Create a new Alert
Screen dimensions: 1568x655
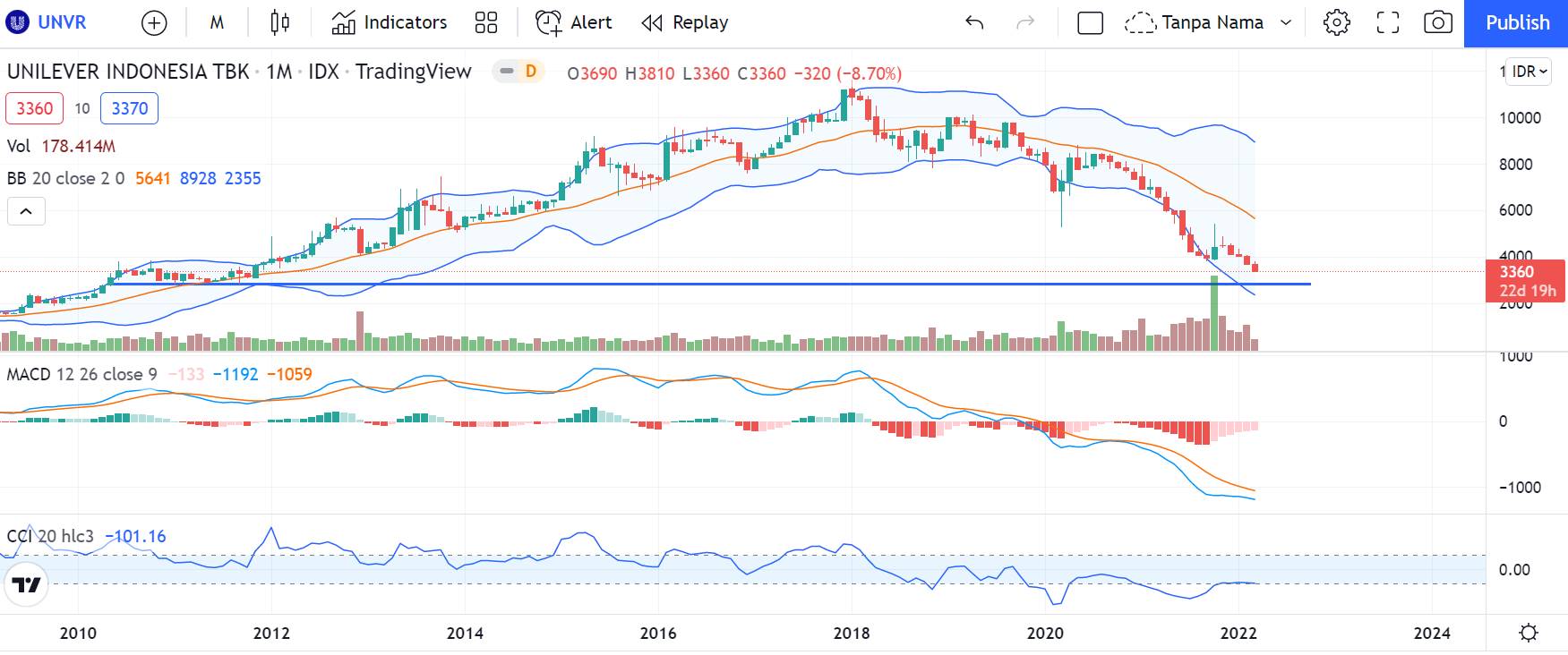573,22
